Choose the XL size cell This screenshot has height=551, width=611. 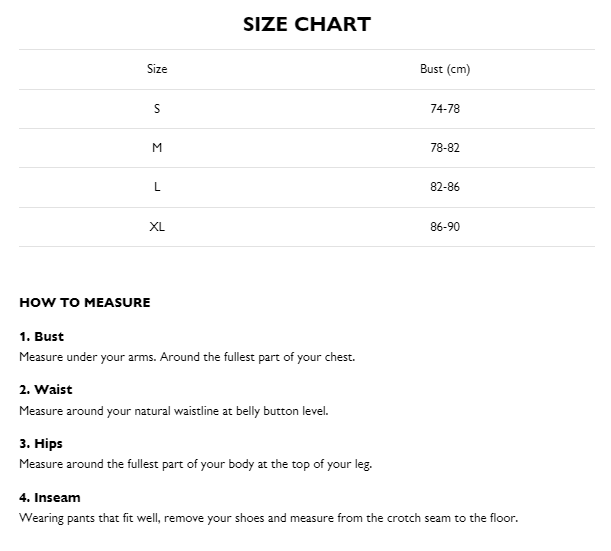pyautogui.click(x=157, y=227)
